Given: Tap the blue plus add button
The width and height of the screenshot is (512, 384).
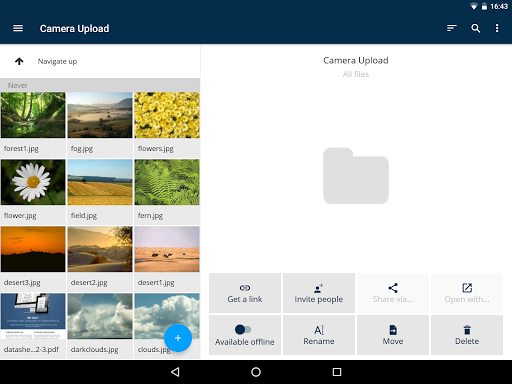Looking at the screenshot, I should tap(178, 338).
